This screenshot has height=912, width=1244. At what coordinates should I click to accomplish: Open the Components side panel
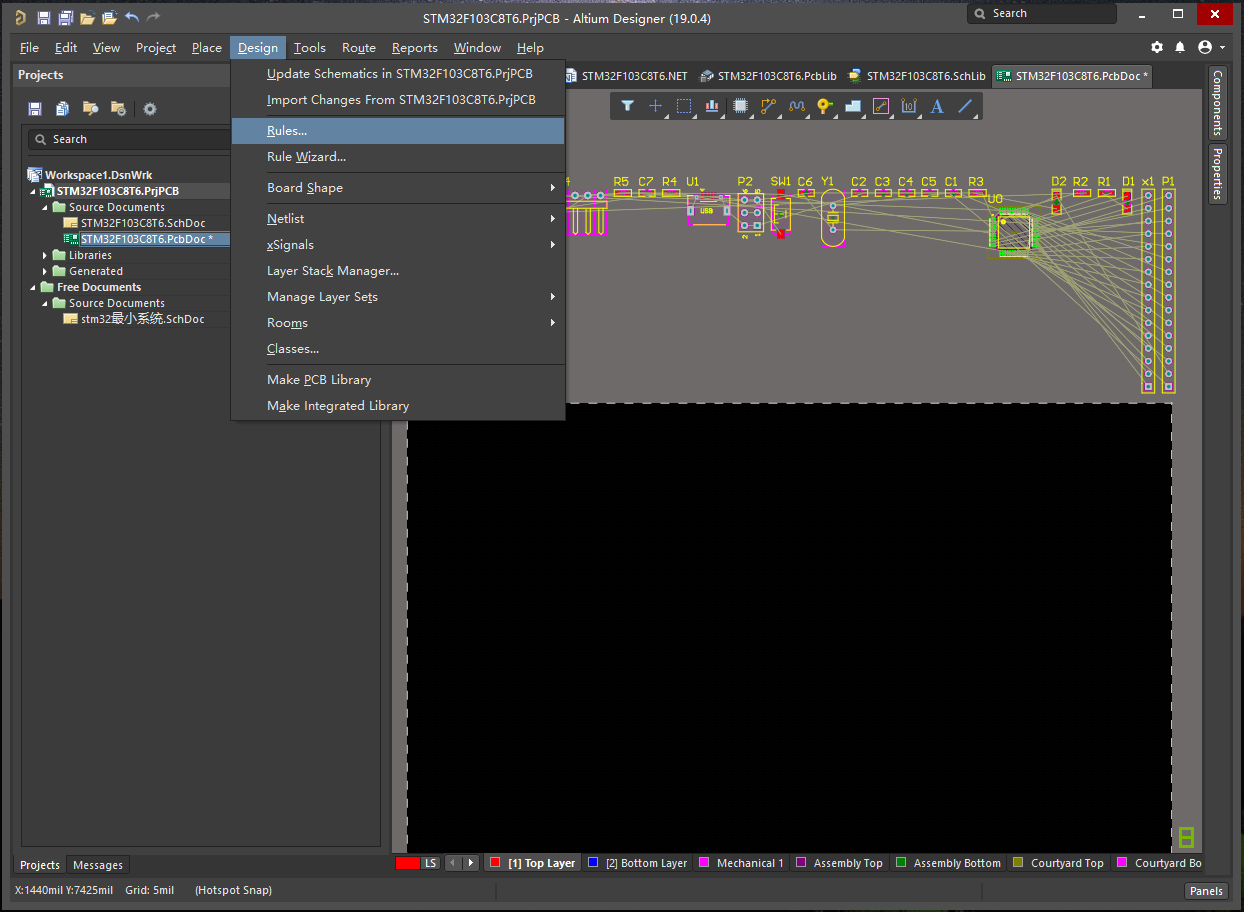(x=1217, y=103)
